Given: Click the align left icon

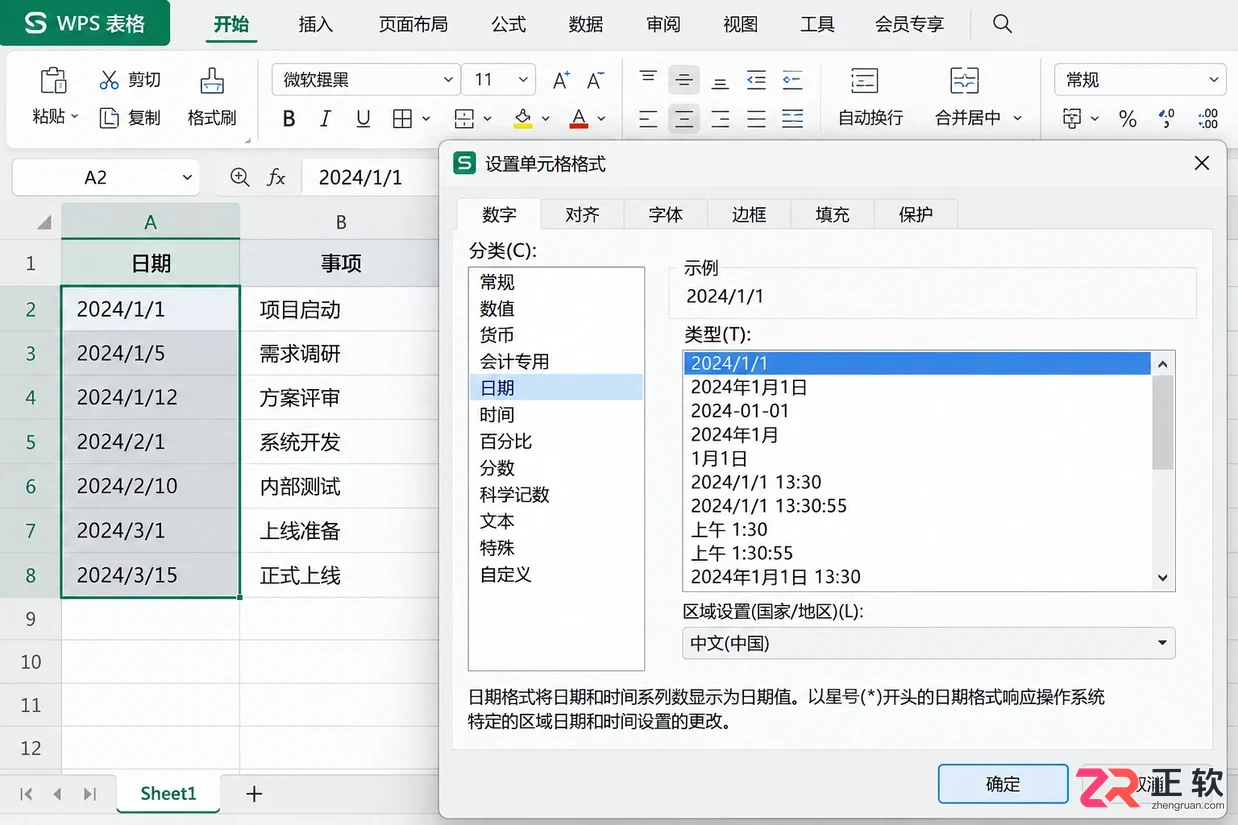Looking at the screenshot, I should click(x=649, y=119).
